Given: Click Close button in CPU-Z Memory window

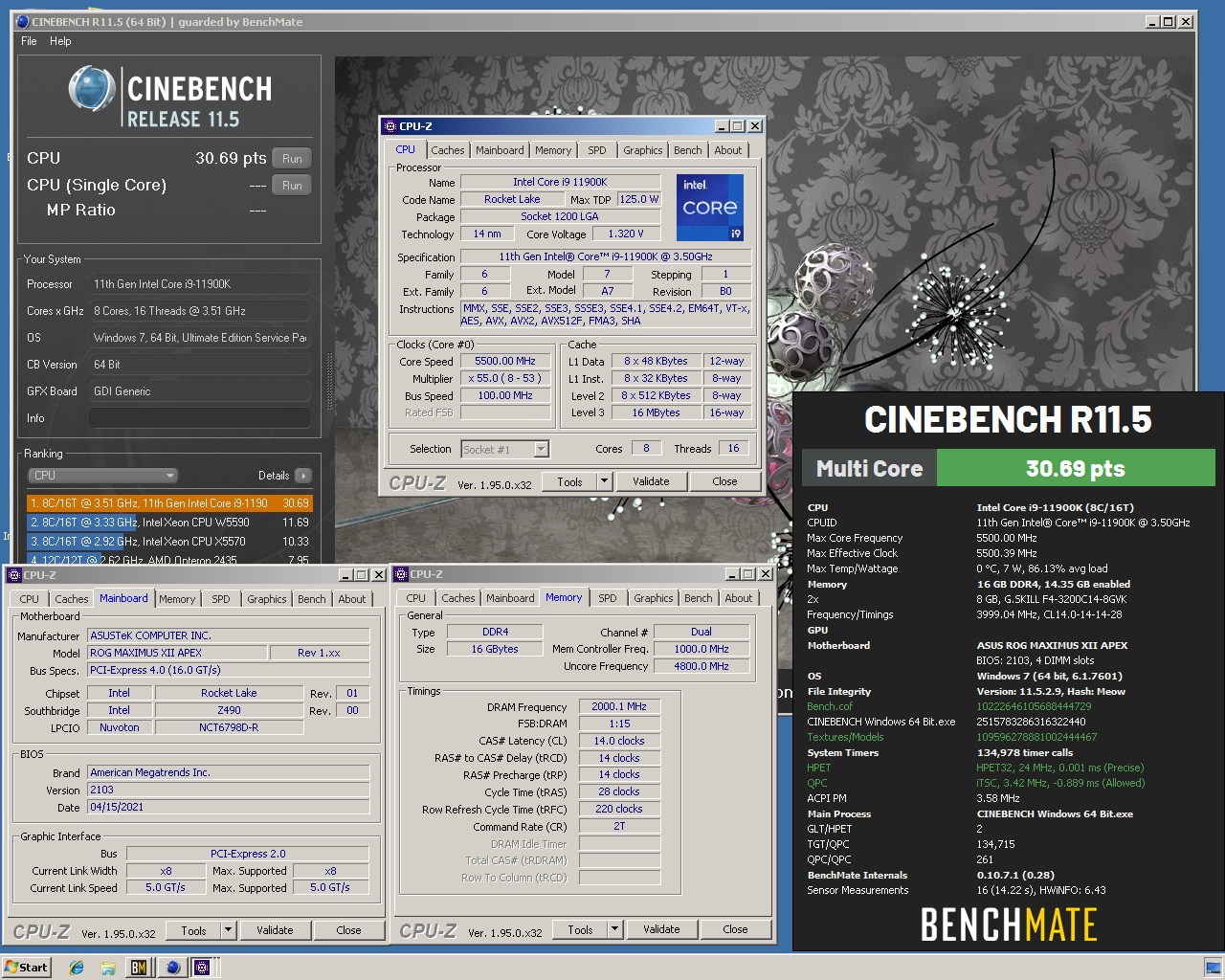Looking at the screenshot, I should click(735, 929).
